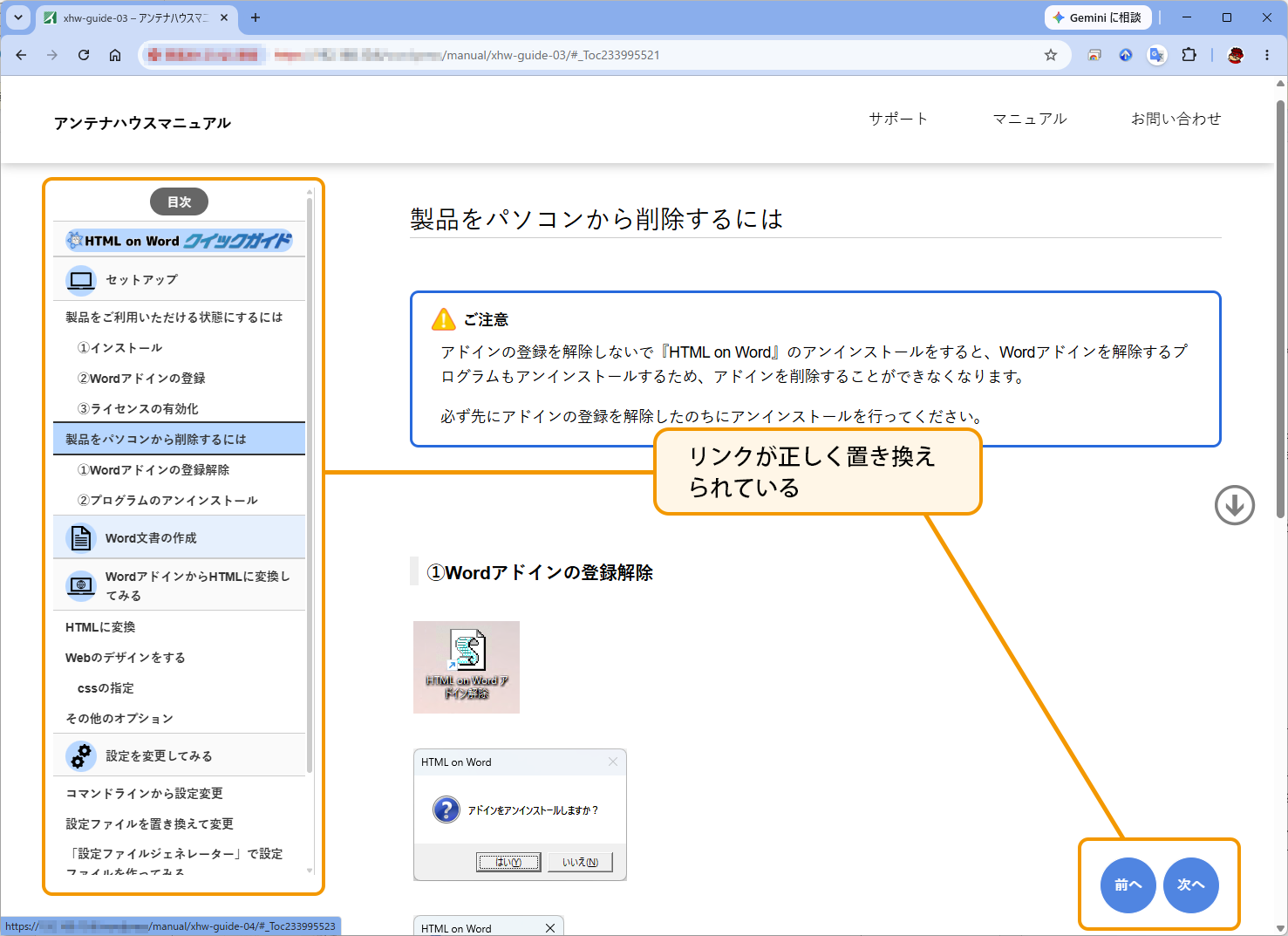Open the マニュアル menu item

click(x=1030, y=119)
